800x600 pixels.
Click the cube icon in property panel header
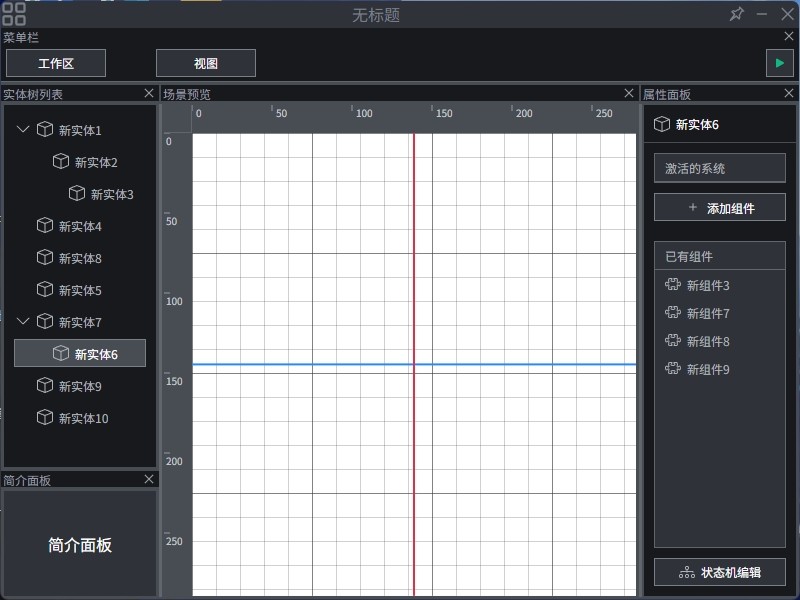pos(662,124)
